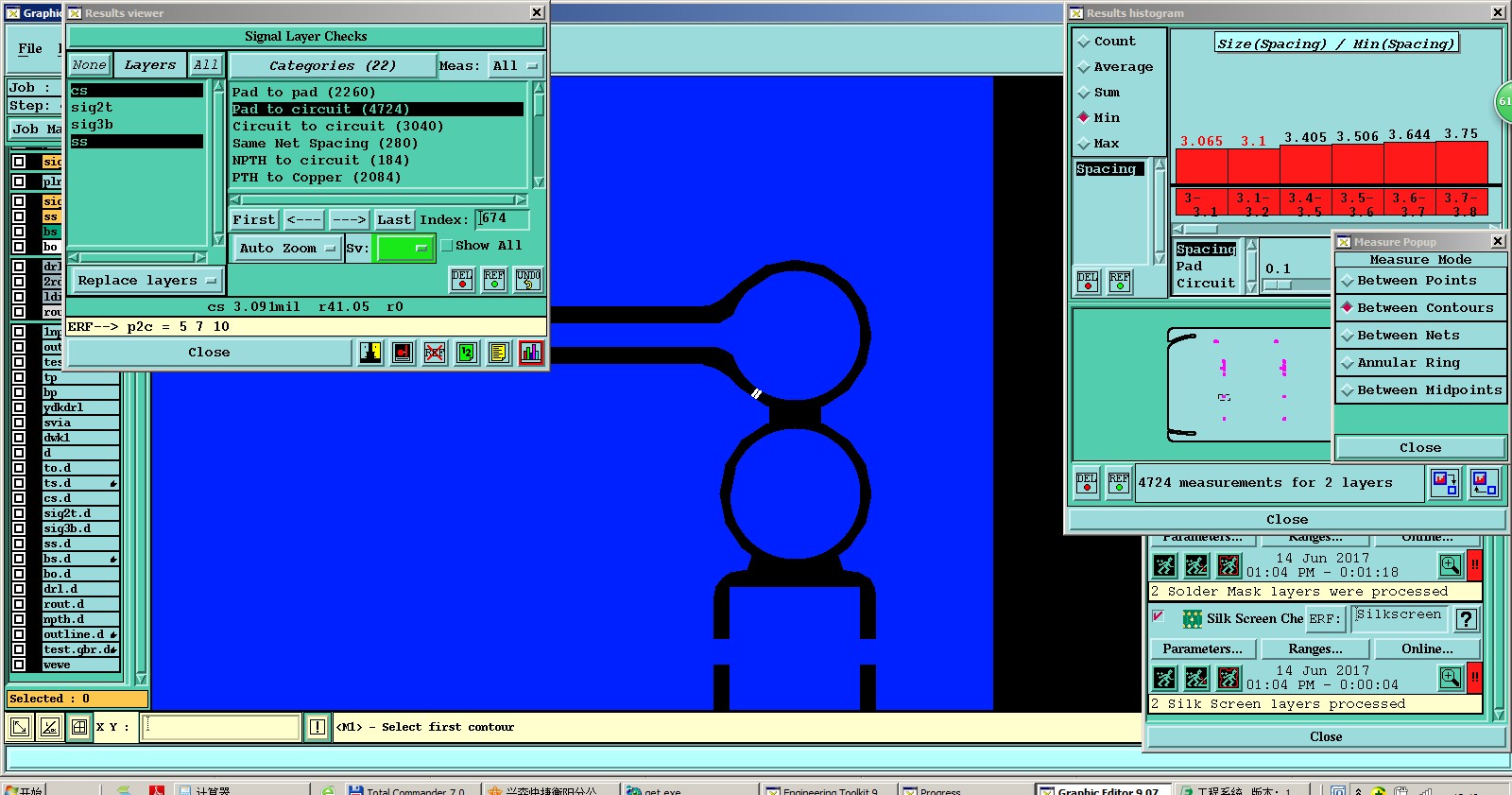Viewport: 1512px width, 795px height.
Task: Open the histogram bar-chart icon
Action: [x=531, y=353]
